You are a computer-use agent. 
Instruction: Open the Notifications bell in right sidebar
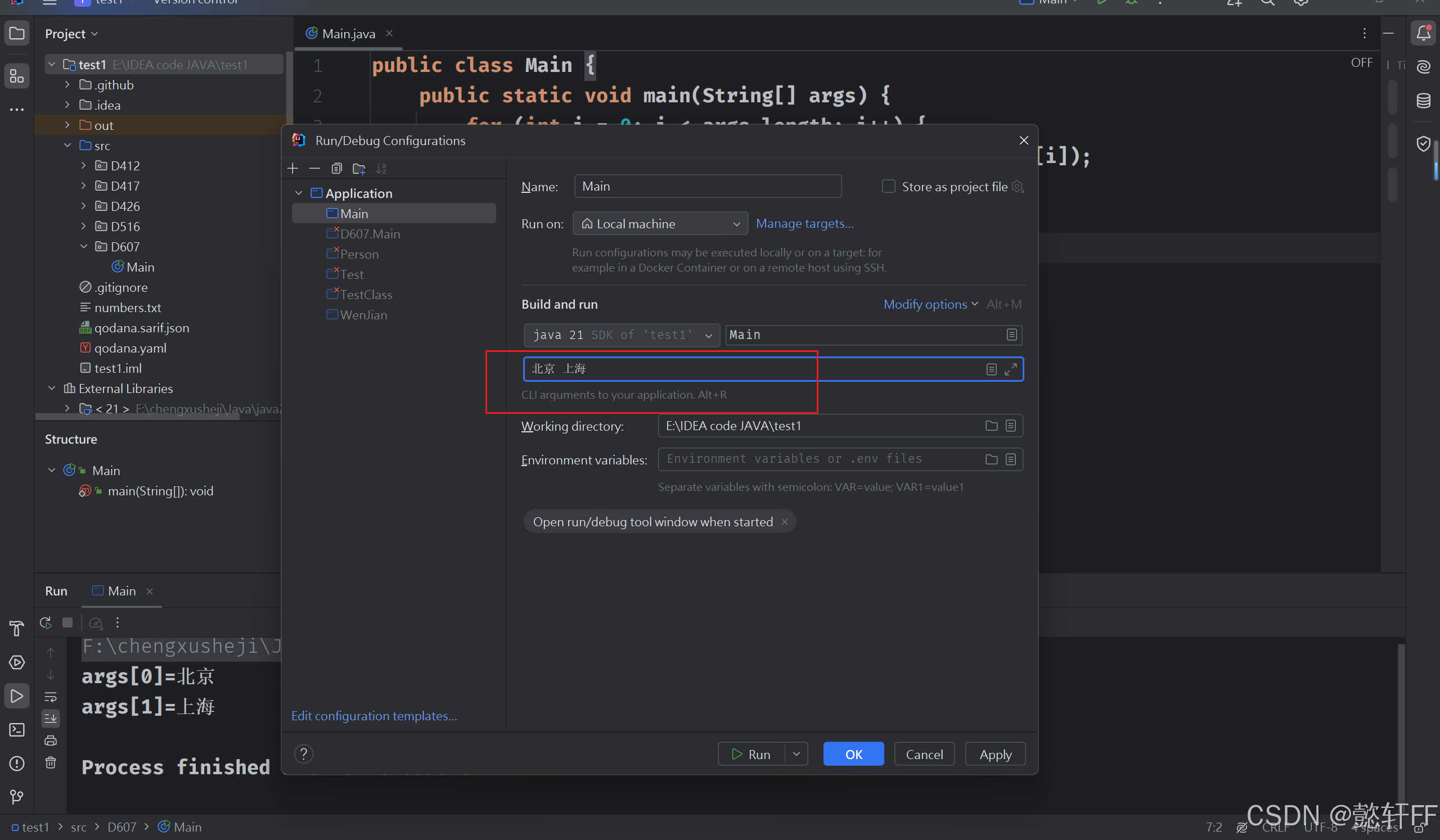click(x=1423, y=34)
